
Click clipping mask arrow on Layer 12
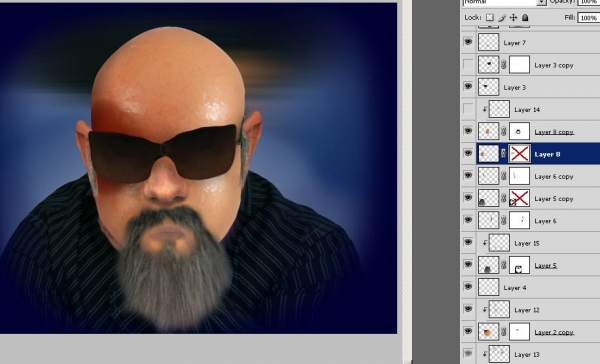(x=485, y=309)
